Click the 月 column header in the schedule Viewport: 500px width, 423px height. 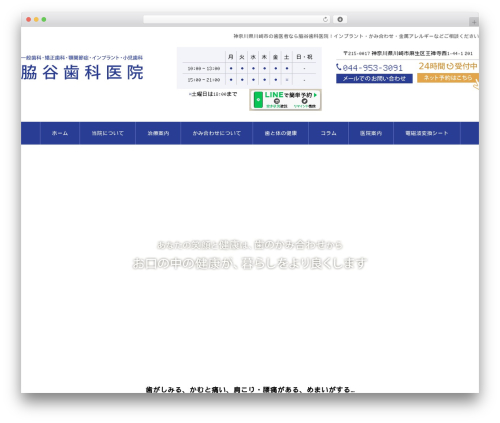point(231,57)
